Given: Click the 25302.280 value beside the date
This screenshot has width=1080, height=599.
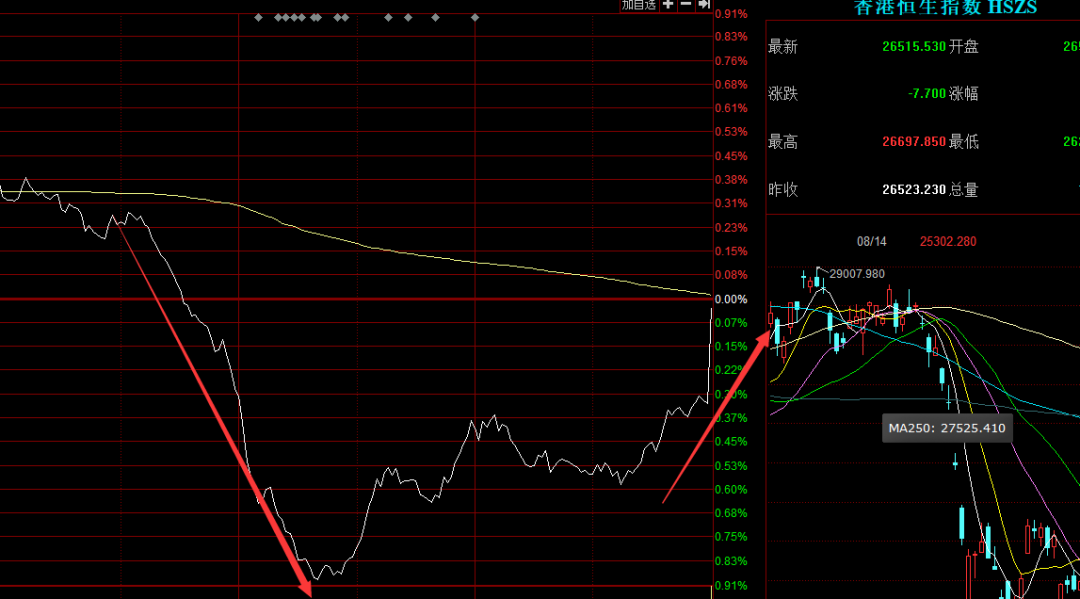Looking at the screenshot, I should pyautogui.click(x=948, y=242).
